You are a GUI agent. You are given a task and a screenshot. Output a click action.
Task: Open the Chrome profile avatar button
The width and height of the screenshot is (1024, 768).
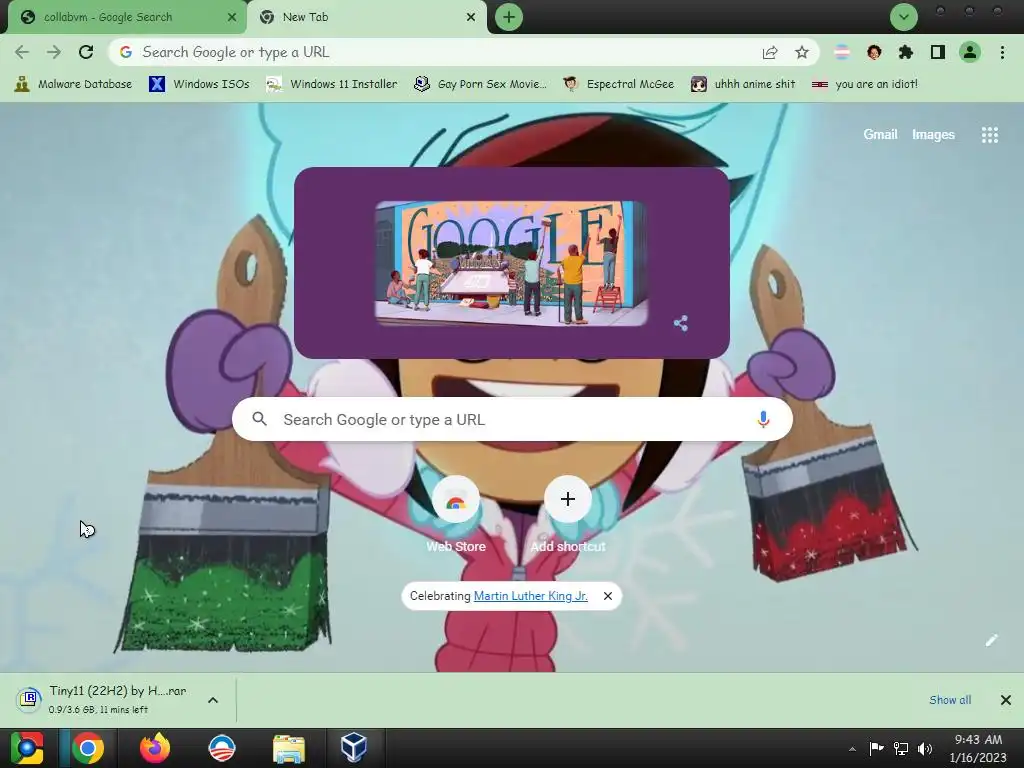click(x=970, y=52)
